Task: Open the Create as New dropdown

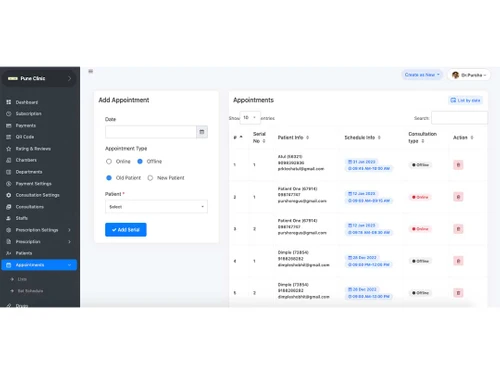Action: point(422,75)
